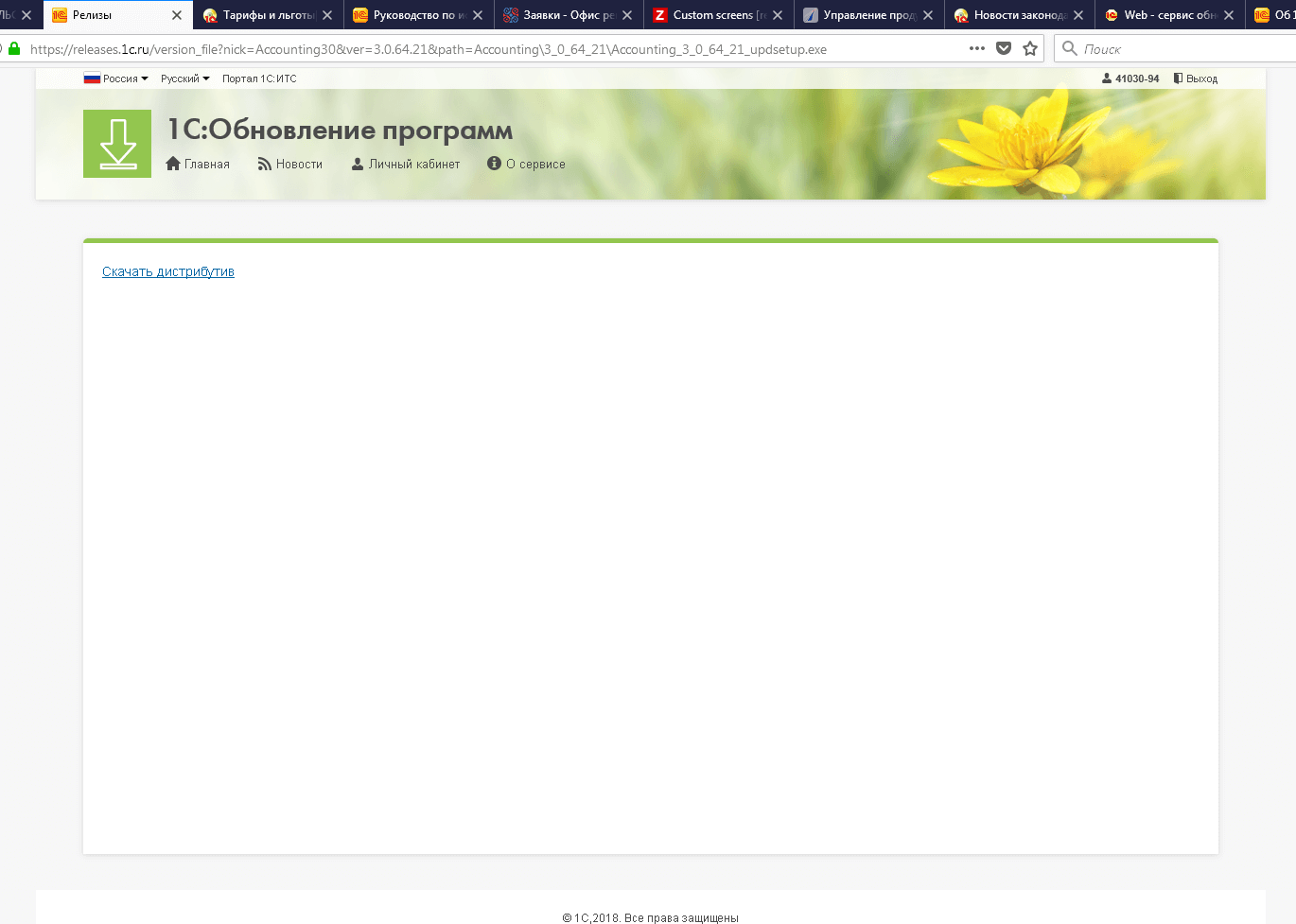Open the page actions three-dots menu
Viewport: 1296px width, 924px height.
click(x=977, y=48)
